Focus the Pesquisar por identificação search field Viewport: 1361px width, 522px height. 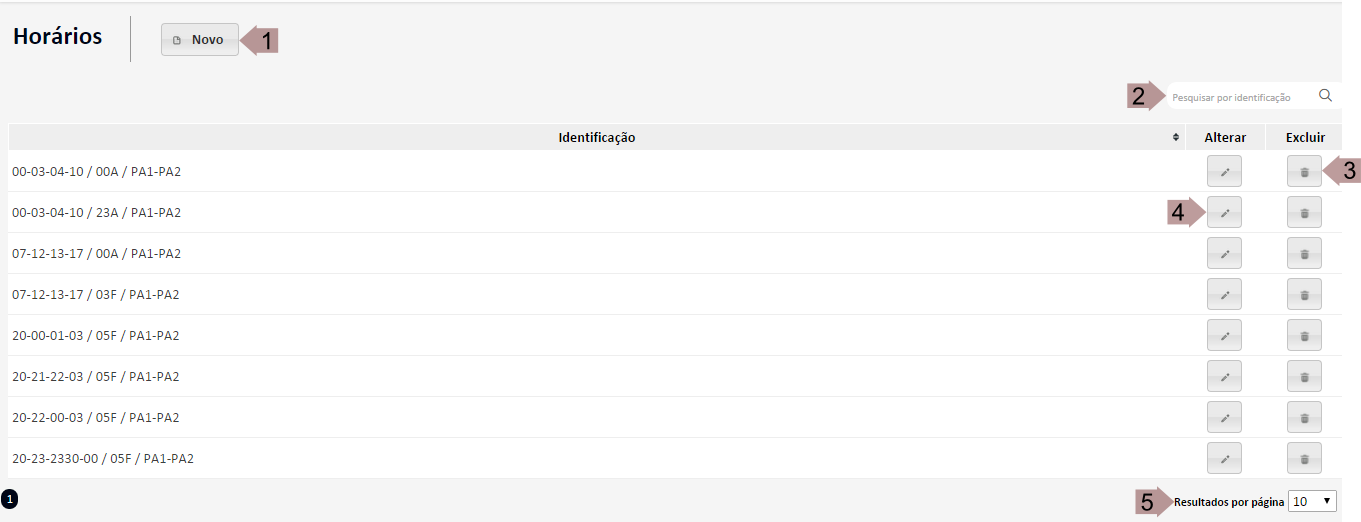(1238, 97)
